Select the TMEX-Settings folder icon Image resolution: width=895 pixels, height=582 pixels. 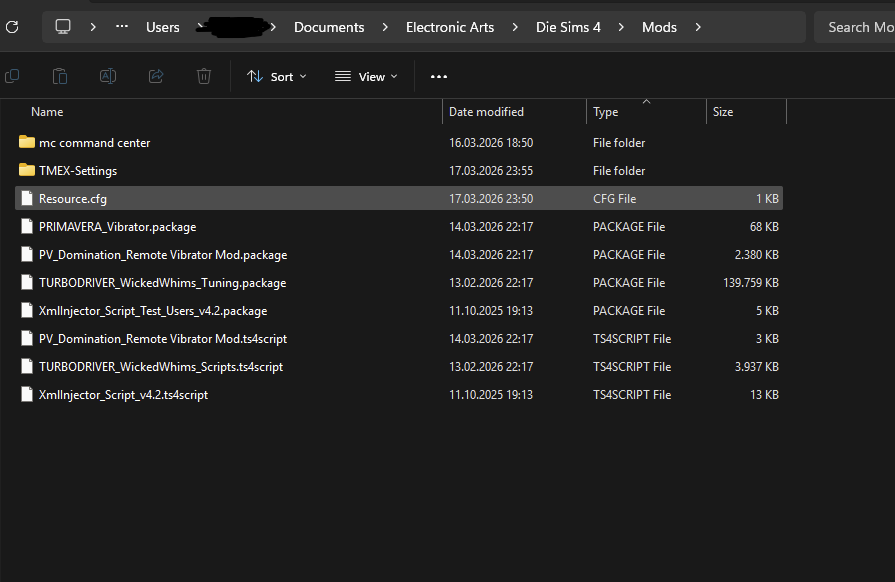pos(27,170)
